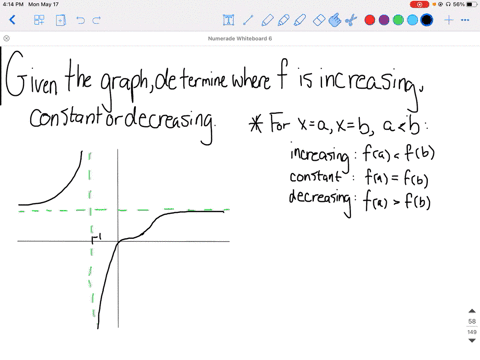
Task: Pick the red ink color
Action: click(x=370, y=20)
